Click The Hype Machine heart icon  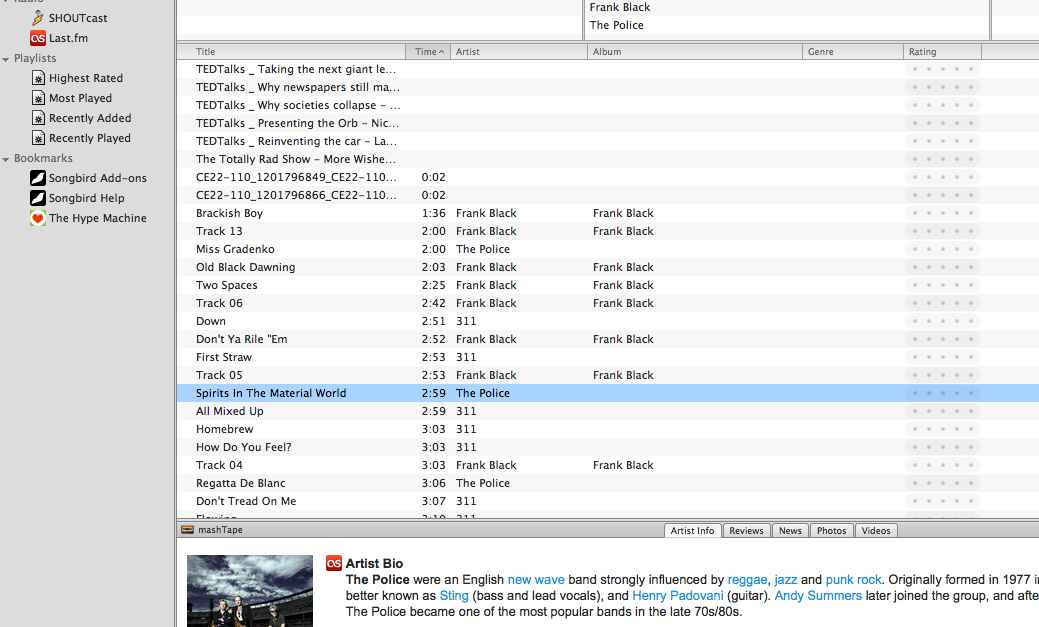[x=38, y=218]
